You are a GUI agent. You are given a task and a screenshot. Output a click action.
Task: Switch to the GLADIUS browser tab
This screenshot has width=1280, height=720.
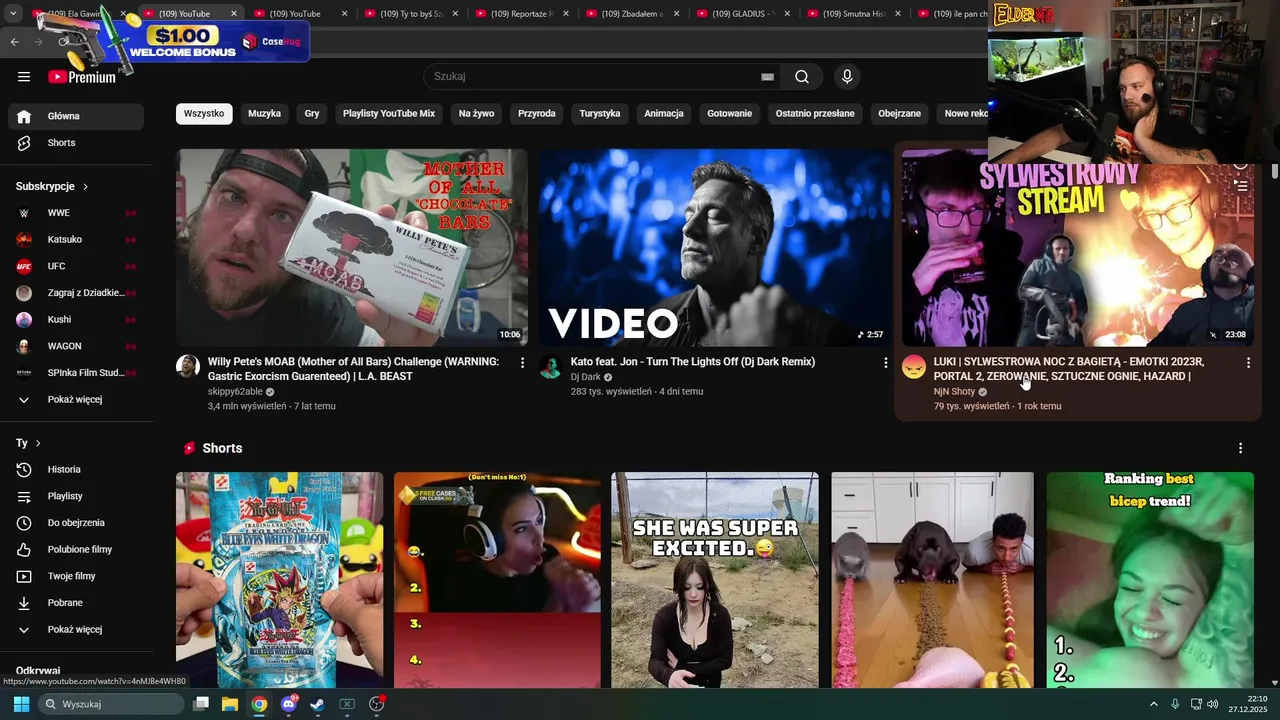coord(742,14)
